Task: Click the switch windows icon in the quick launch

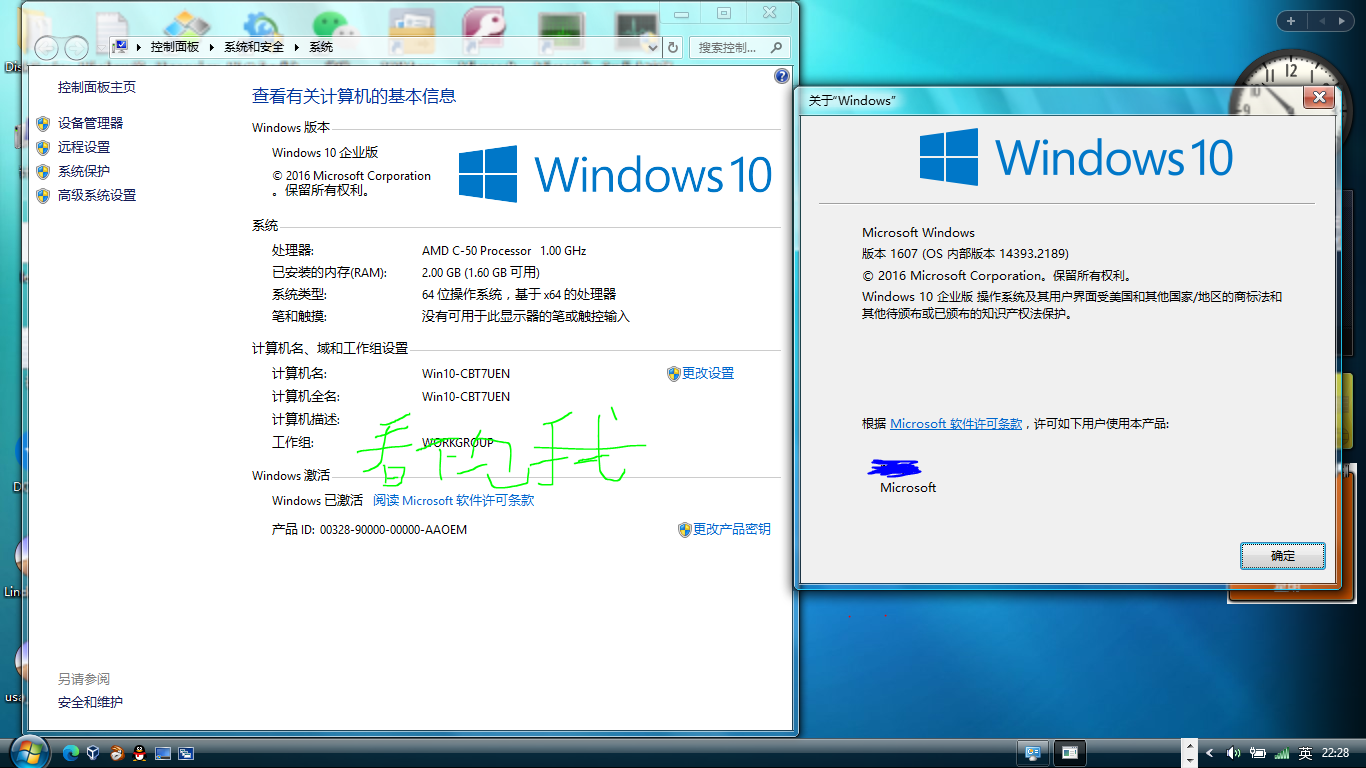Action: point(186,753)
